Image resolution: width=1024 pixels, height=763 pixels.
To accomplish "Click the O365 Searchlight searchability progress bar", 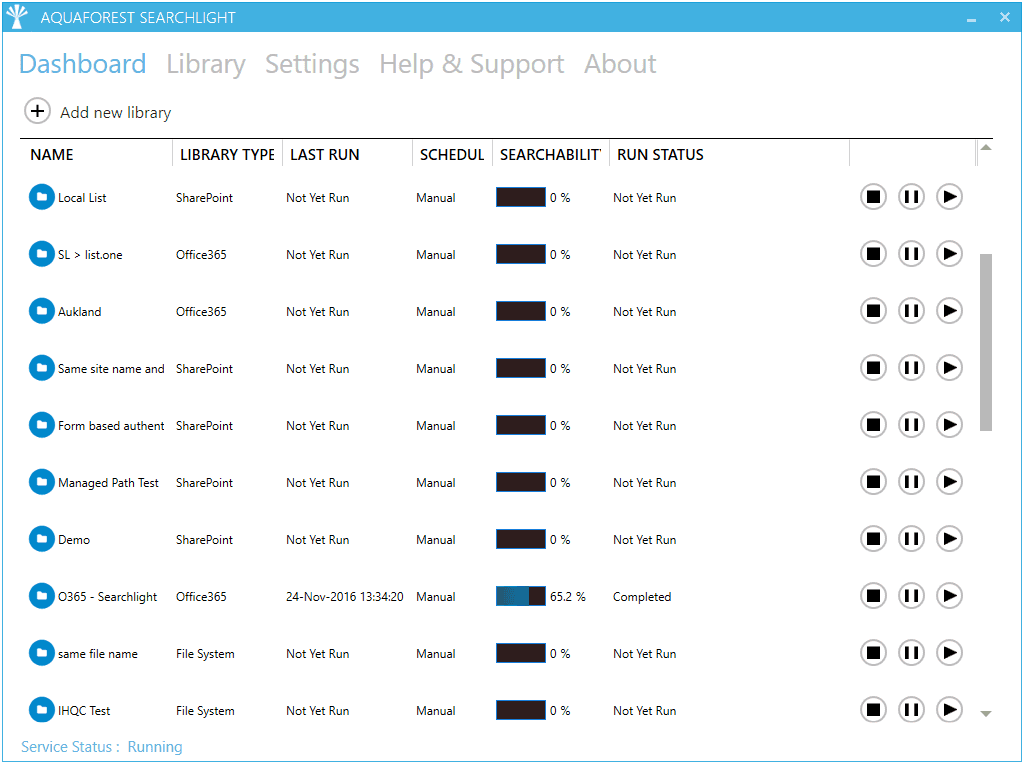I will 521,596.
